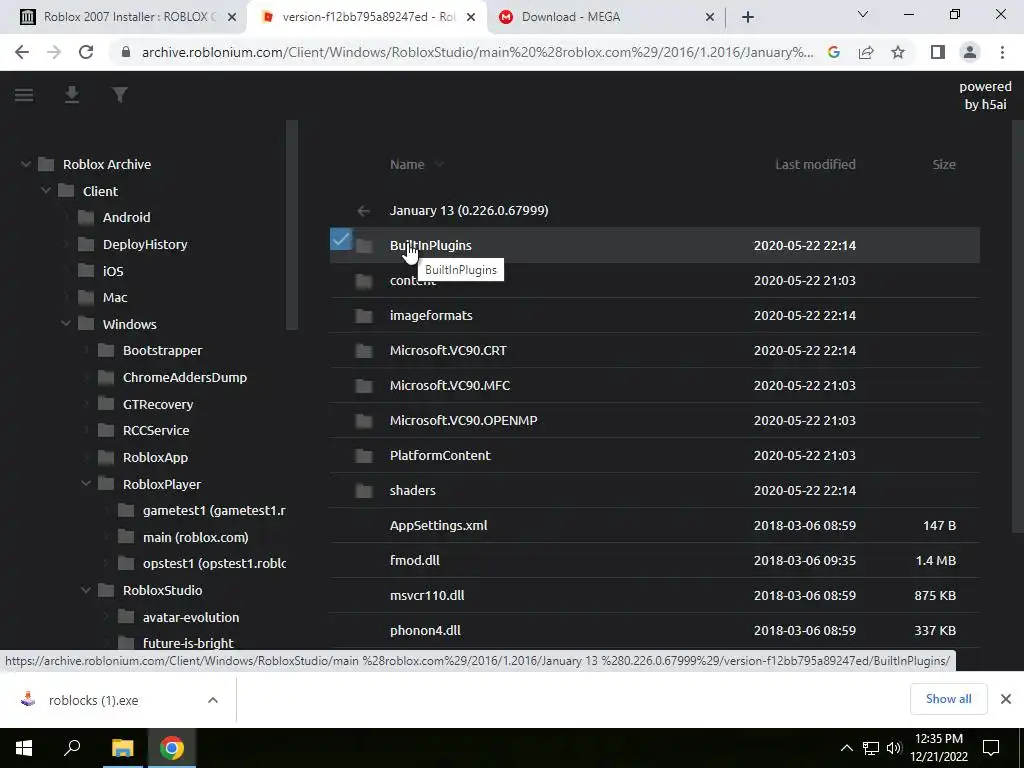This screenshot has width=1024, height=768.
Task: Click the network tray icon
Action: click(871, 748)
